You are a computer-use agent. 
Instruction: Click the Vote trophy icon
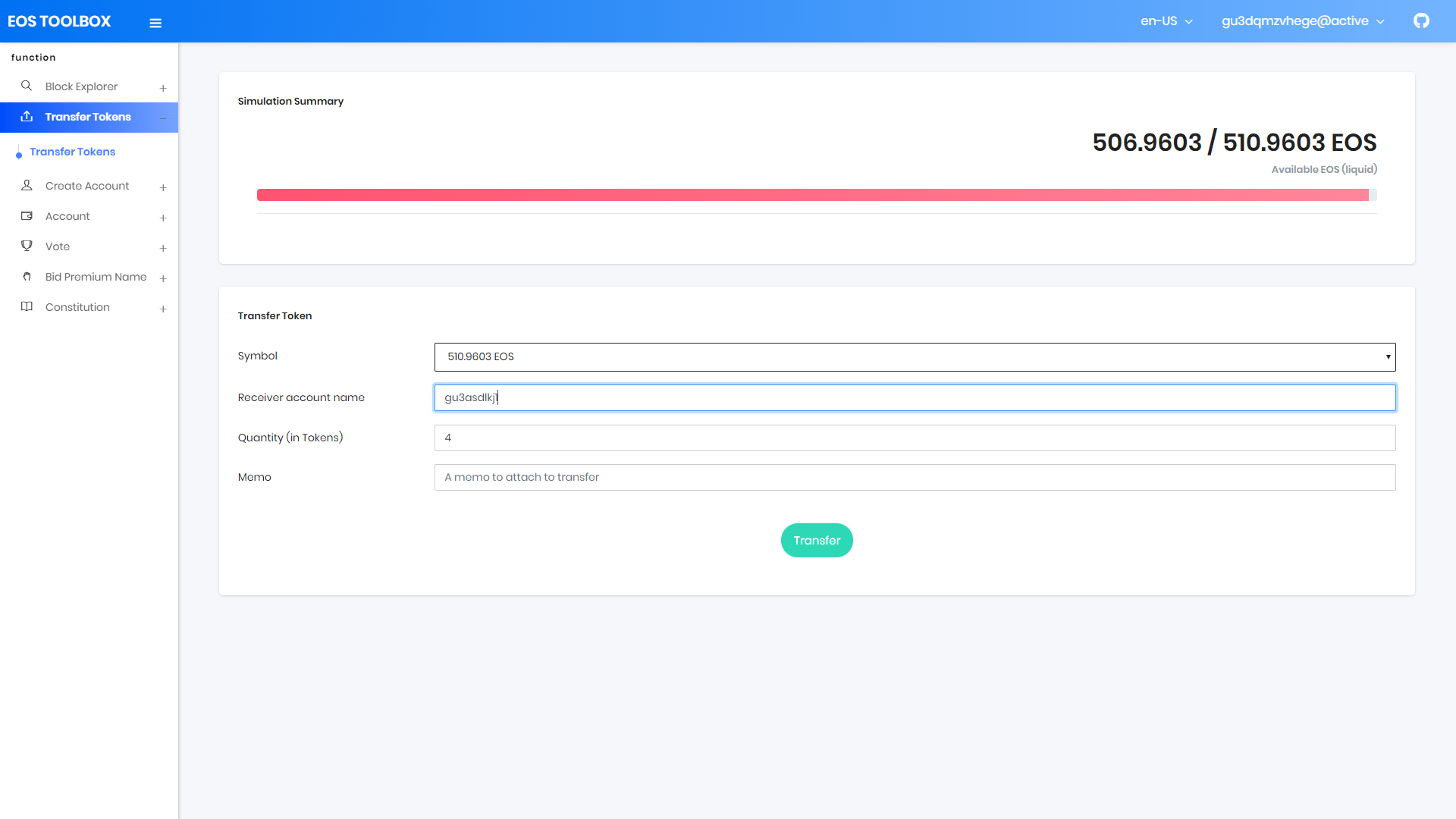[x=27, y=246]
